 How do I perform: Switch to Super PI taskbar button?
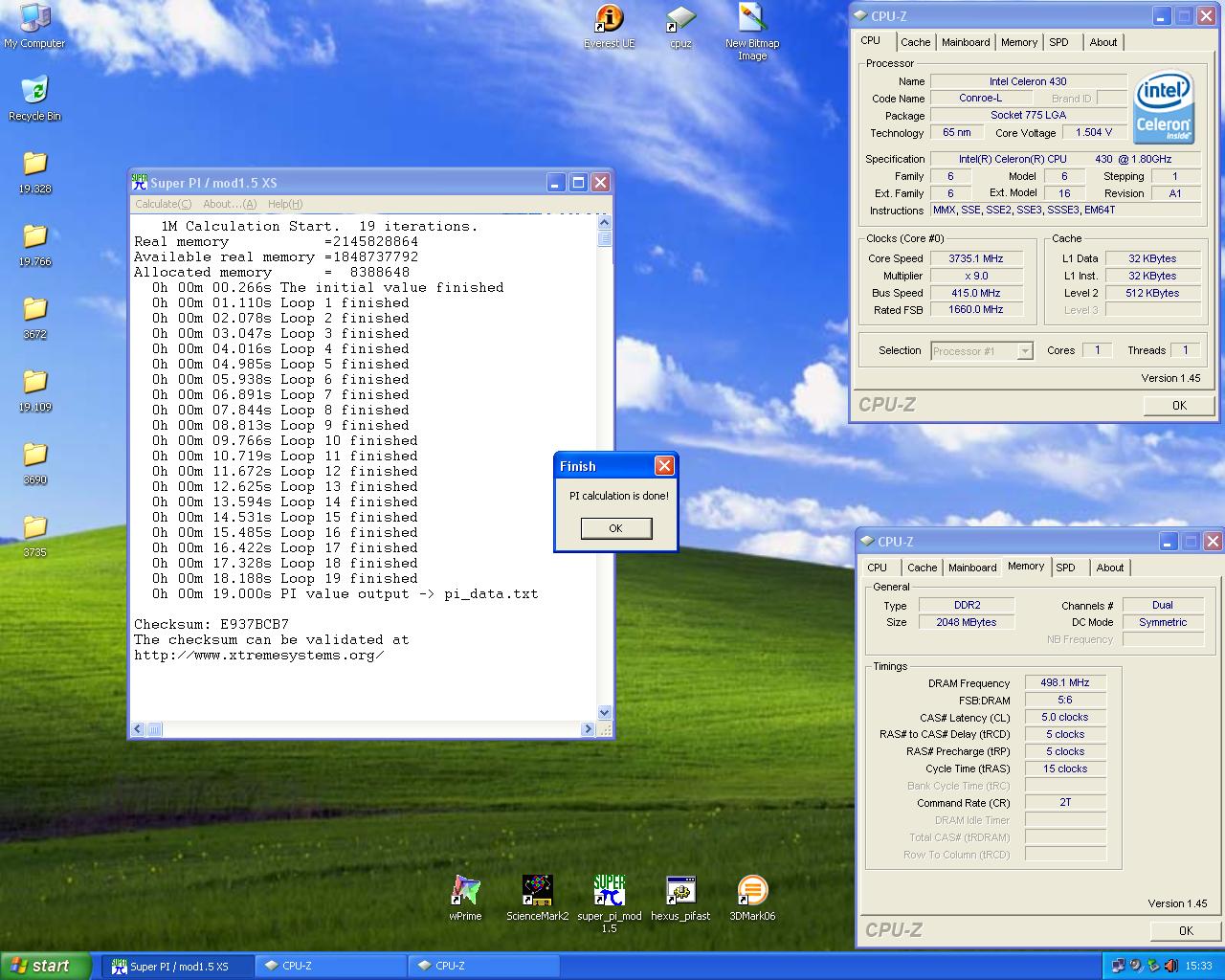pyautogui.click(x=179, y=966)
